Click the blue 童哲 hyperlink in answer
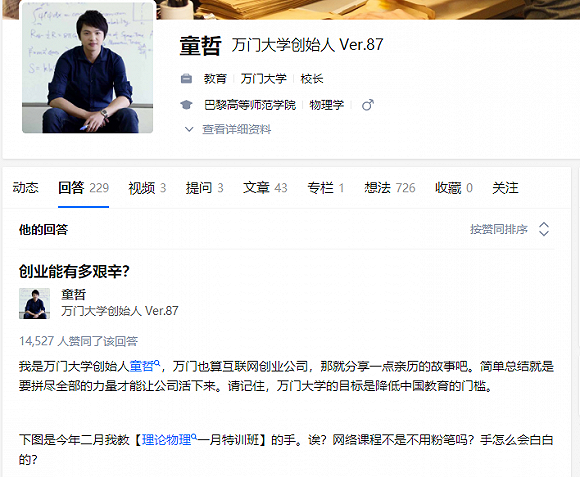 (141, 366)
